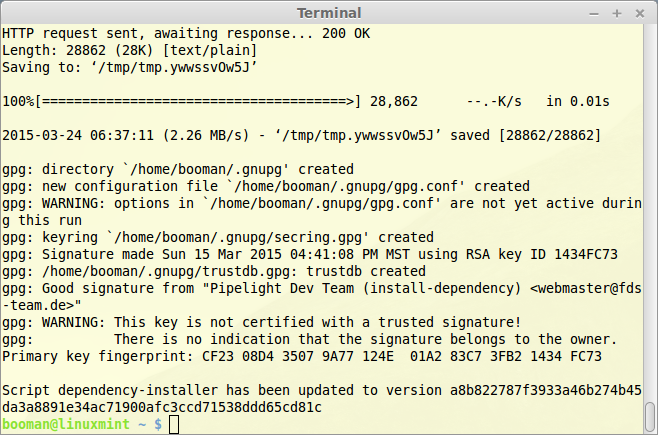Close the Terminal window
Image resolution: width=658 pixels, height=435 pixels.
640,14
